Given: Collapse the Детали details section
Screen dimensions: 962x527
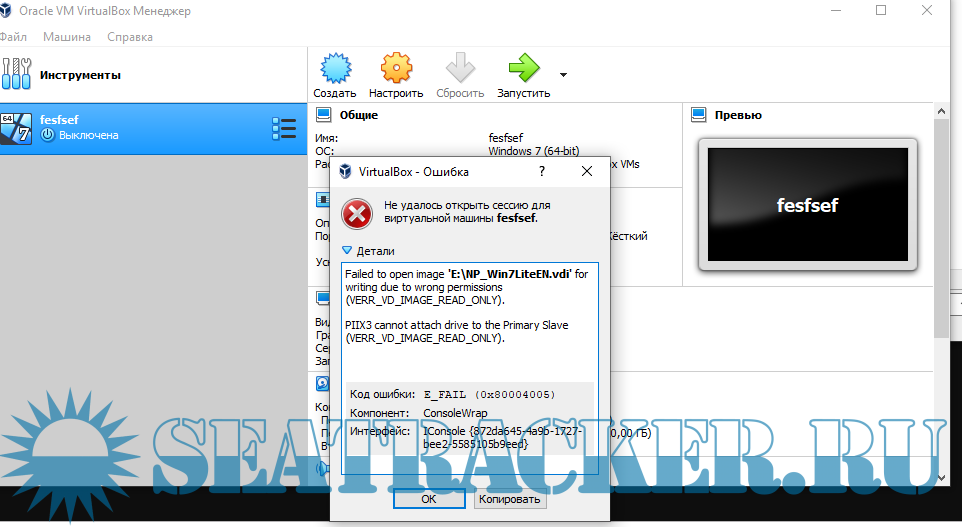Looking at the screenshot, I should pyautogui.click(x=348, y=251).
